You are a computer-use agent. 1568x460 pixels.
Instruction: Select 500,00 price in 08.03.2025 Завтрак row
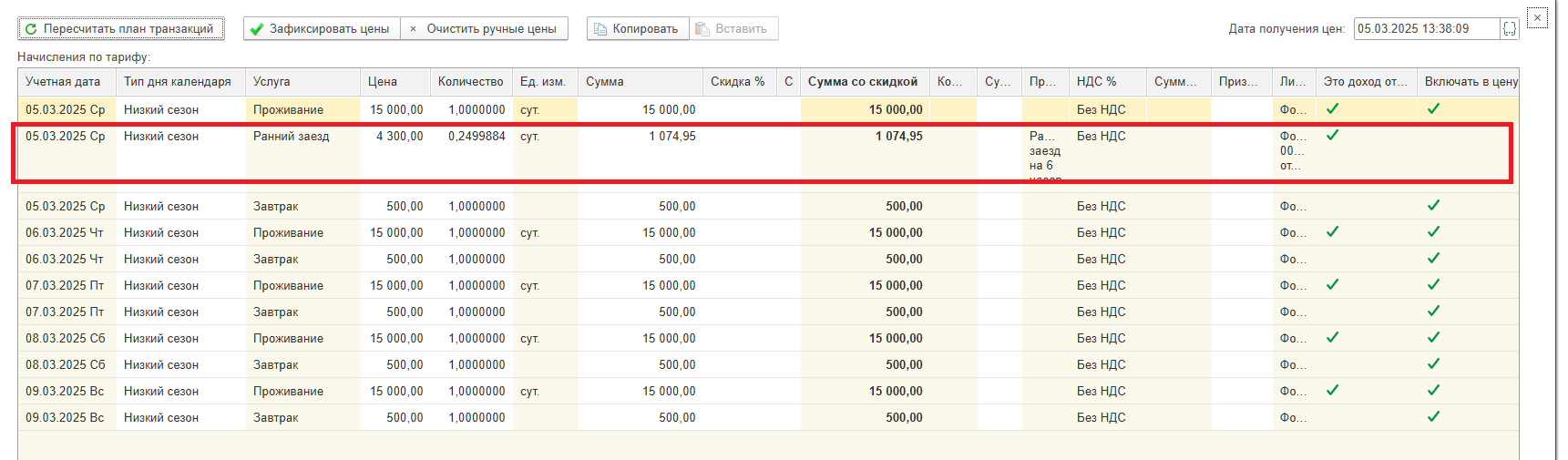coord(395,364)
